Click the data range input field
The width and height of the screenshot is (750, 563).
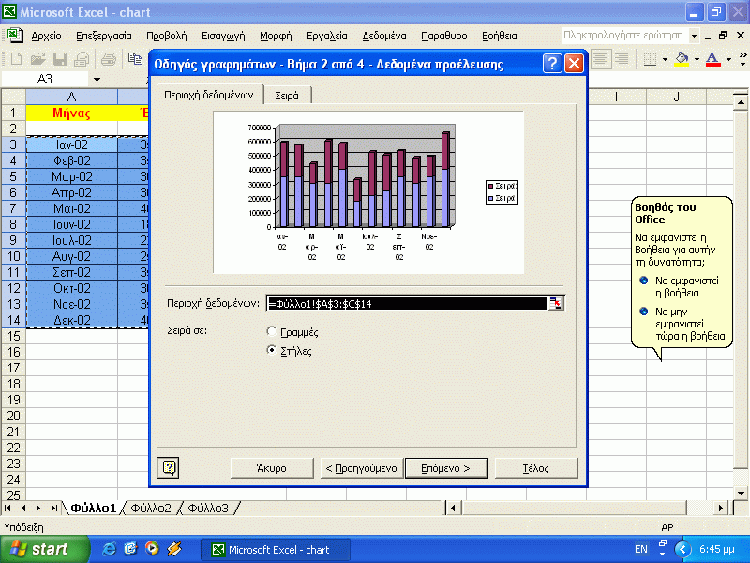pos(407,303)
